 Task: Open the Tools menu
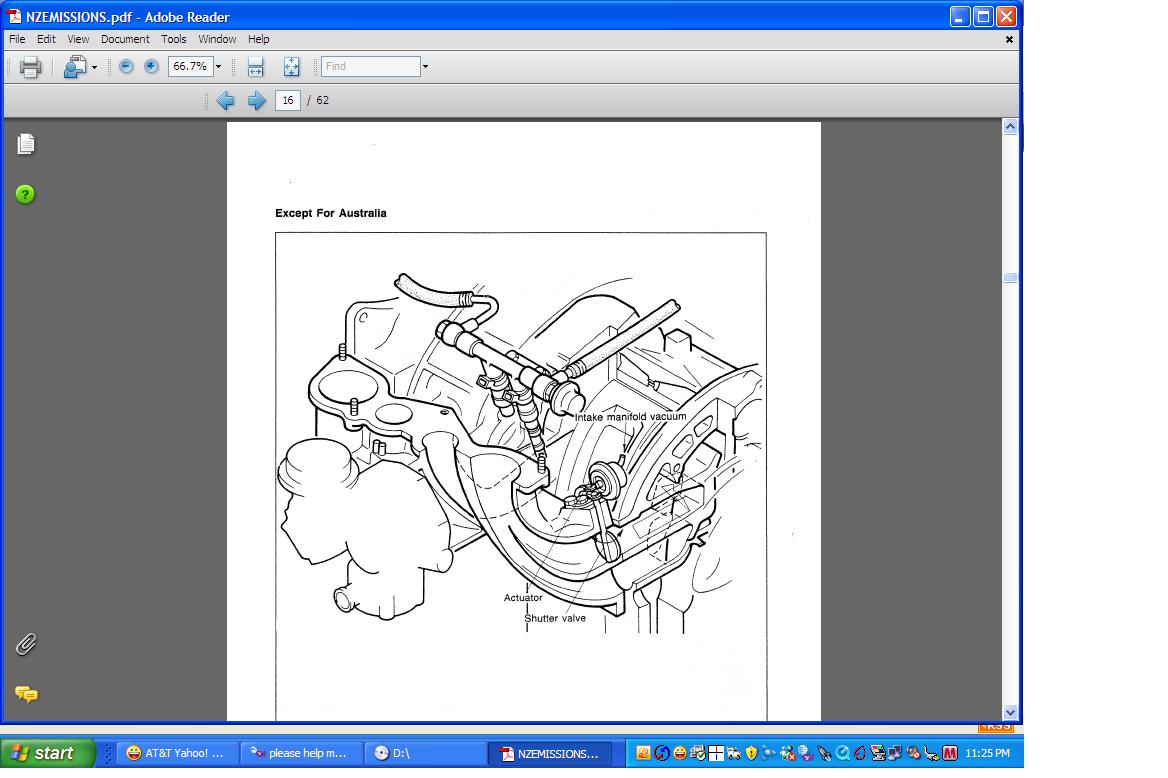point(174,39)
